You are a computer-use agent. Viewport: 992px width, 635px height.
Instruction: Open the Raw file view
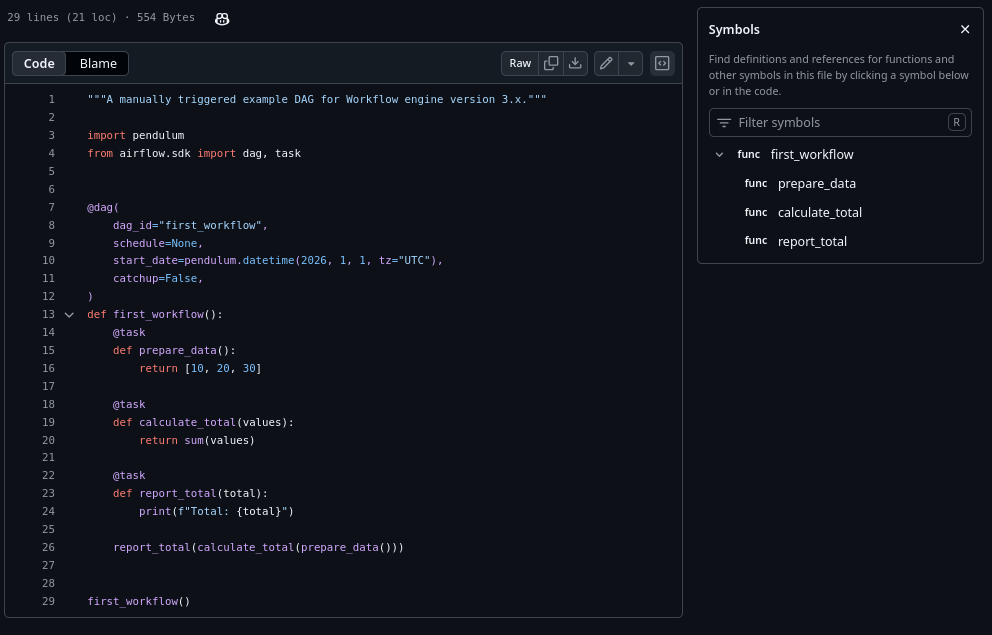520,63
